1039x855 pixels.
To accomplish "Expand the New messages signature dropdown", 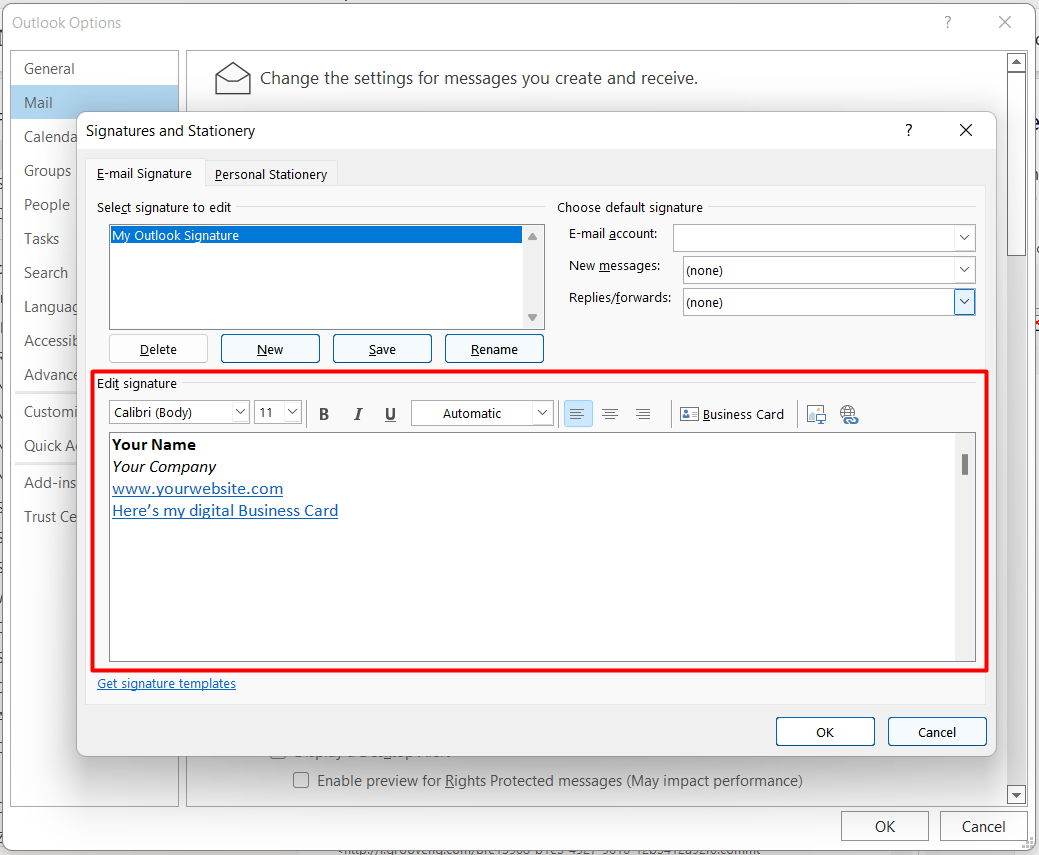I will pyautogui.click(x=964, y=270).
